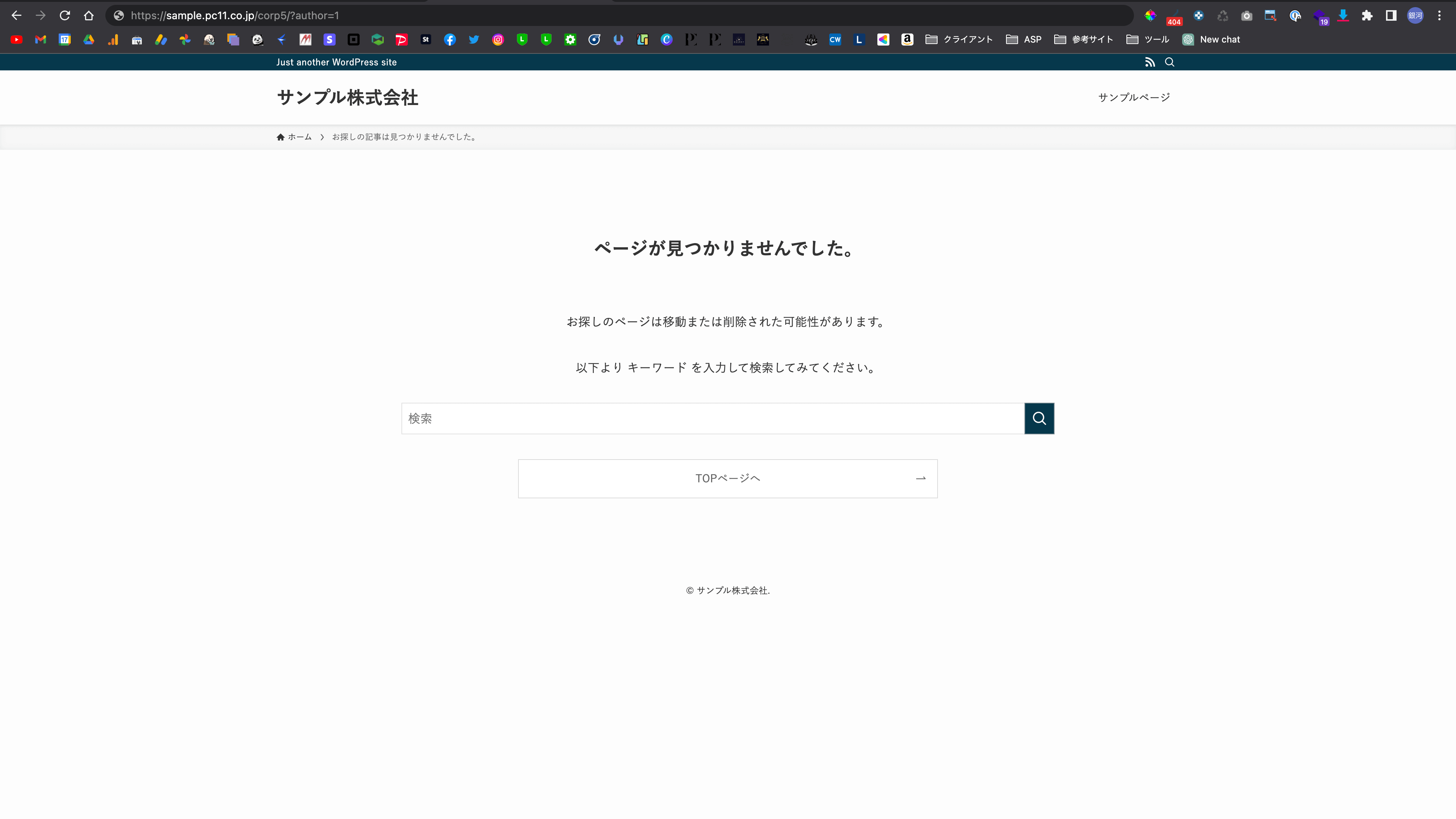Screen dimensions: 1456x819
Task: Open the Twitter bookmark icon
Action: click(474, 40)
